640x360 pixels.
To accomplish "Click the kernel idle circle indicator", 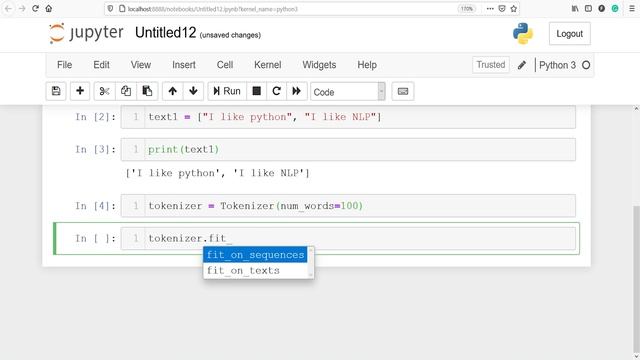I will coord(586,65).
